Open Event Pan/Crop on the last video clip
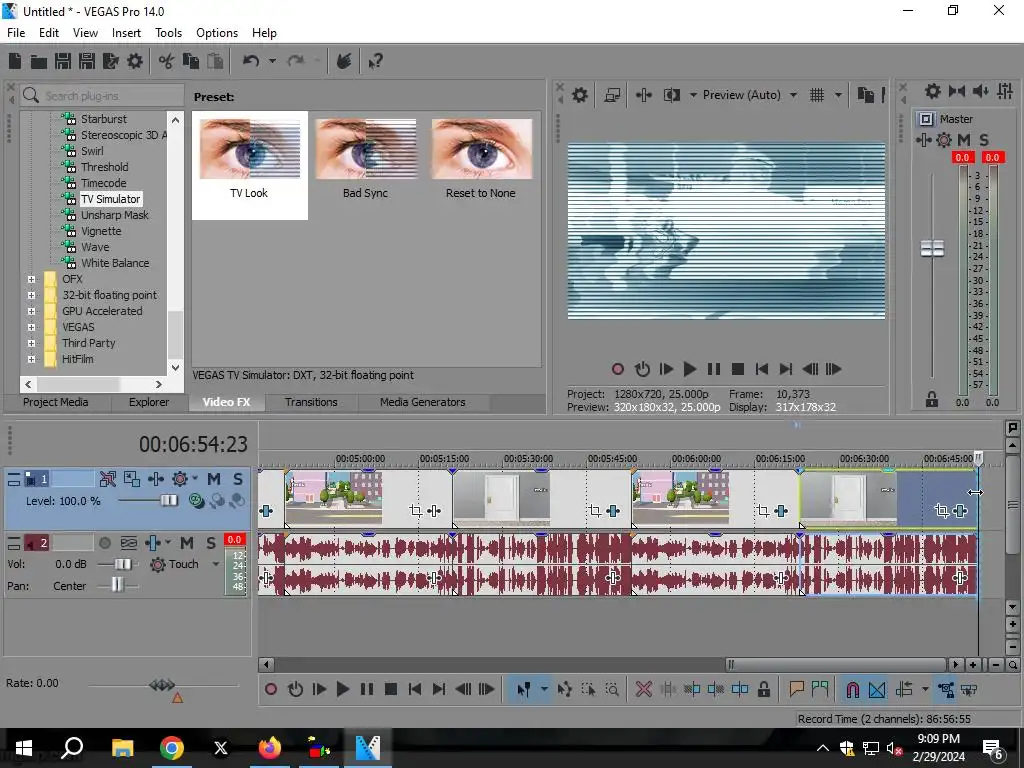1024x768 pixels. (942, 511)
